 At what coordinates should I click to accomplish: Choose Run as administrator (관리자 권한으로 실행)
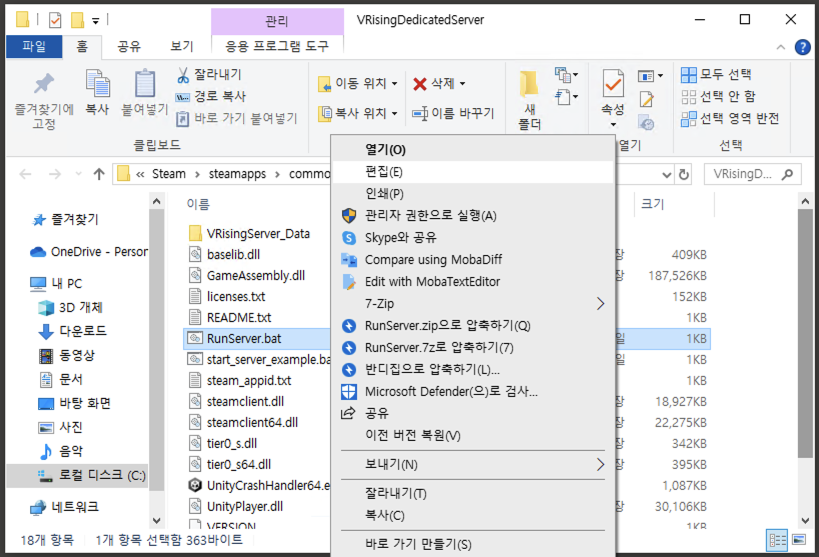(x=473, y=216)
